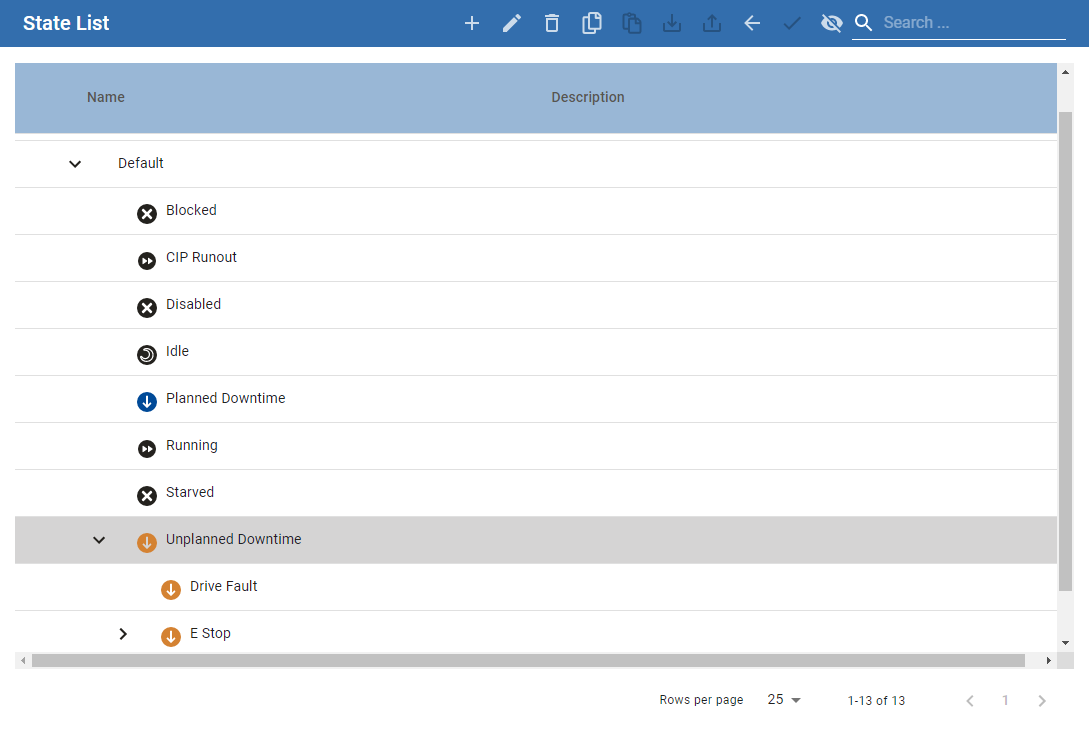The image size is (1089, 748).
Task: Click the Name column header
Action: point(106,97)
